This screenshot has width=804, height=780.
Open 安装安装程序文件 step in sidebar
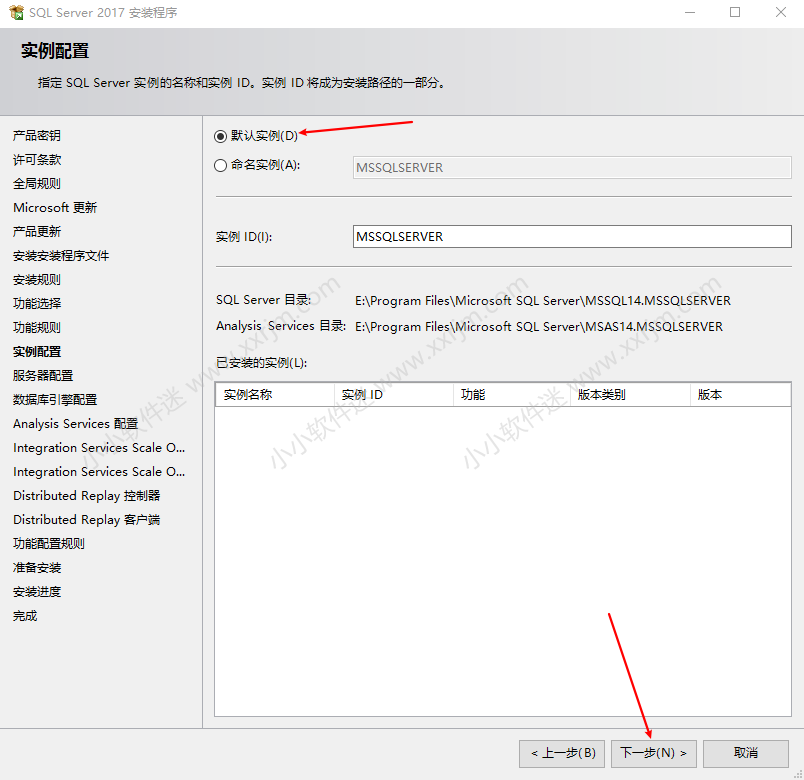(61, 255)
